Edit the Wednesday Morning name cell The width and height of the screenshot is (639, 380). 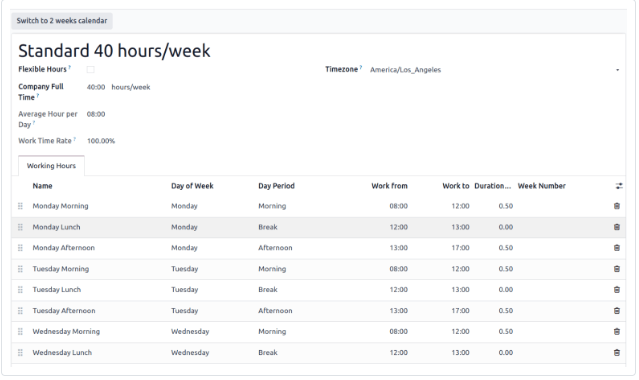tap(66, 331)
